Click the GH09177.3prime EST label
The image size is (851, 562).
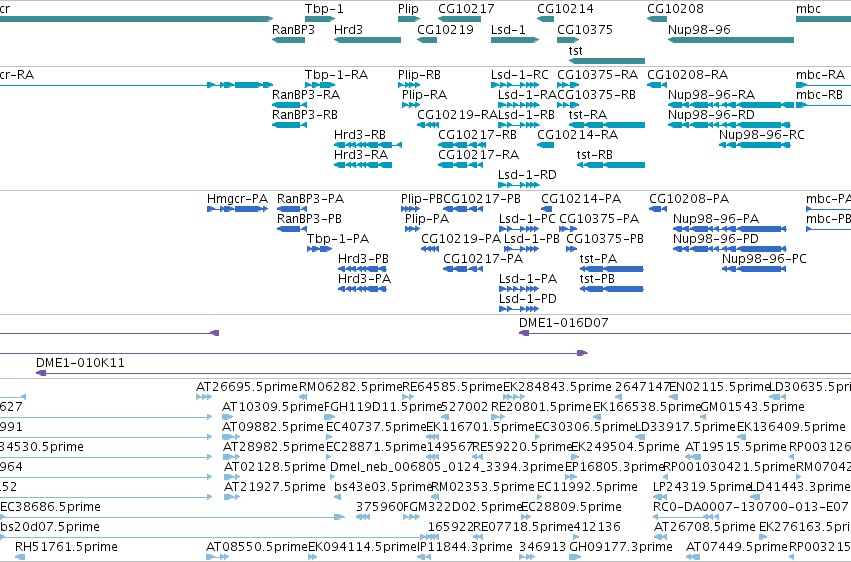point(620,547)
